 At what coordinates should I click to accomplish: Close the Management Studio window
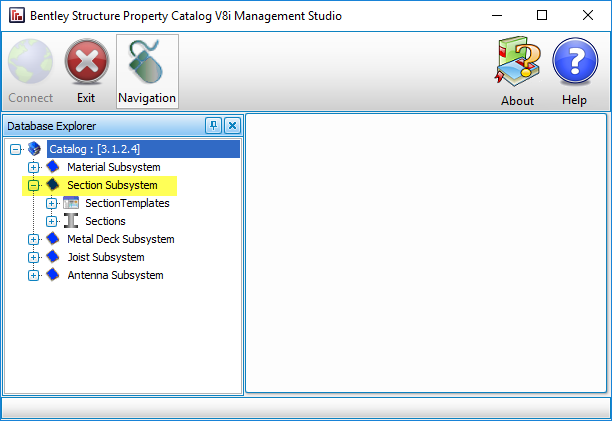588,15
